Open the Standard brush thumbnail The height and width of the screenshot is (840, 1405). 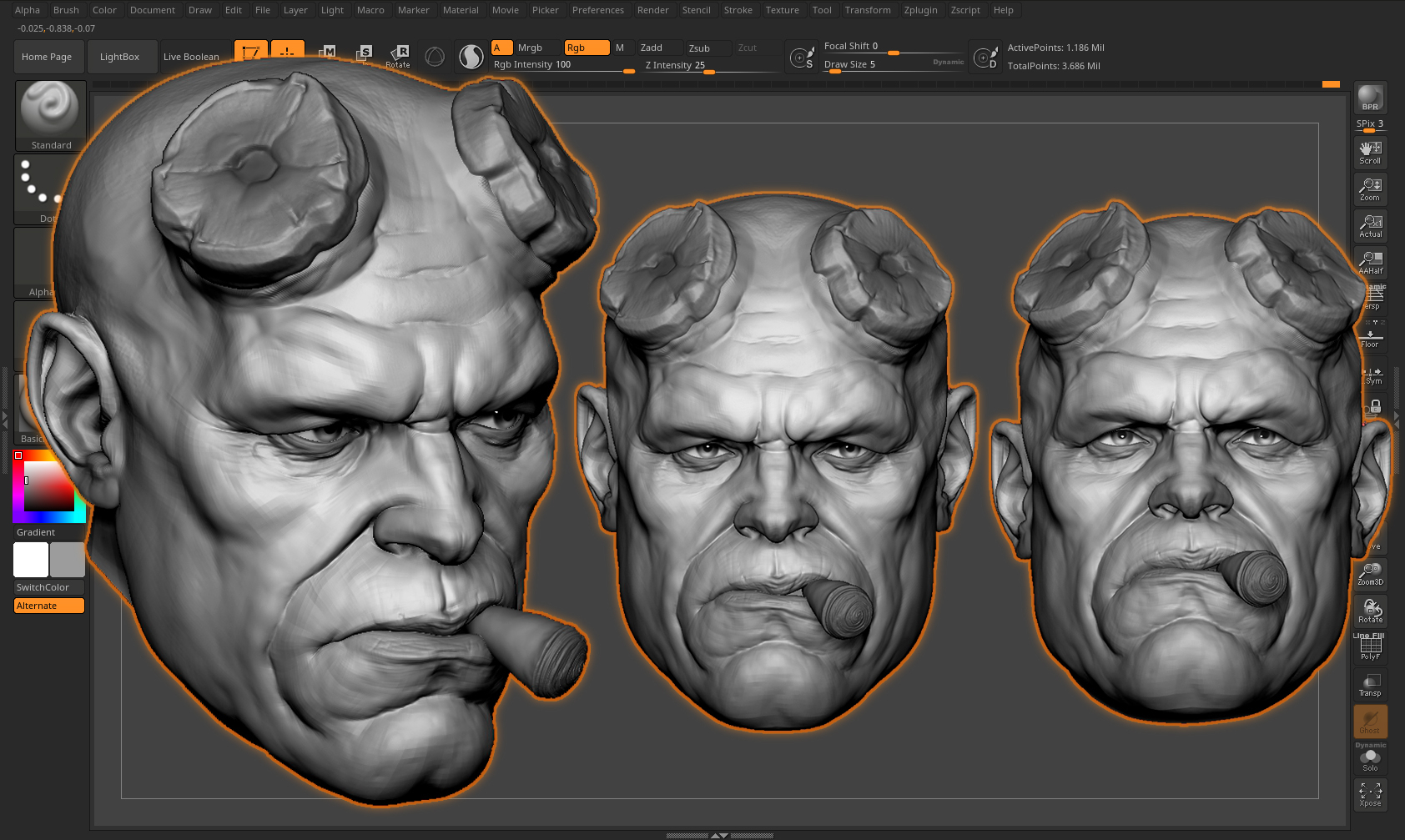[x=50, y=116]
